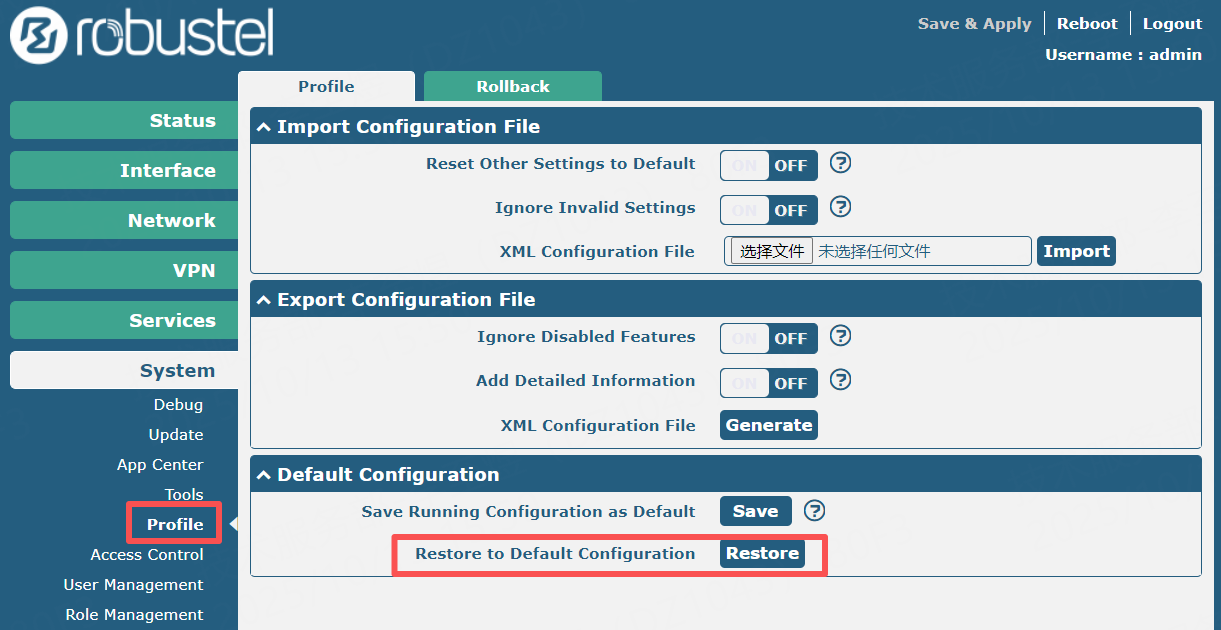Click the Restore button

762,553
